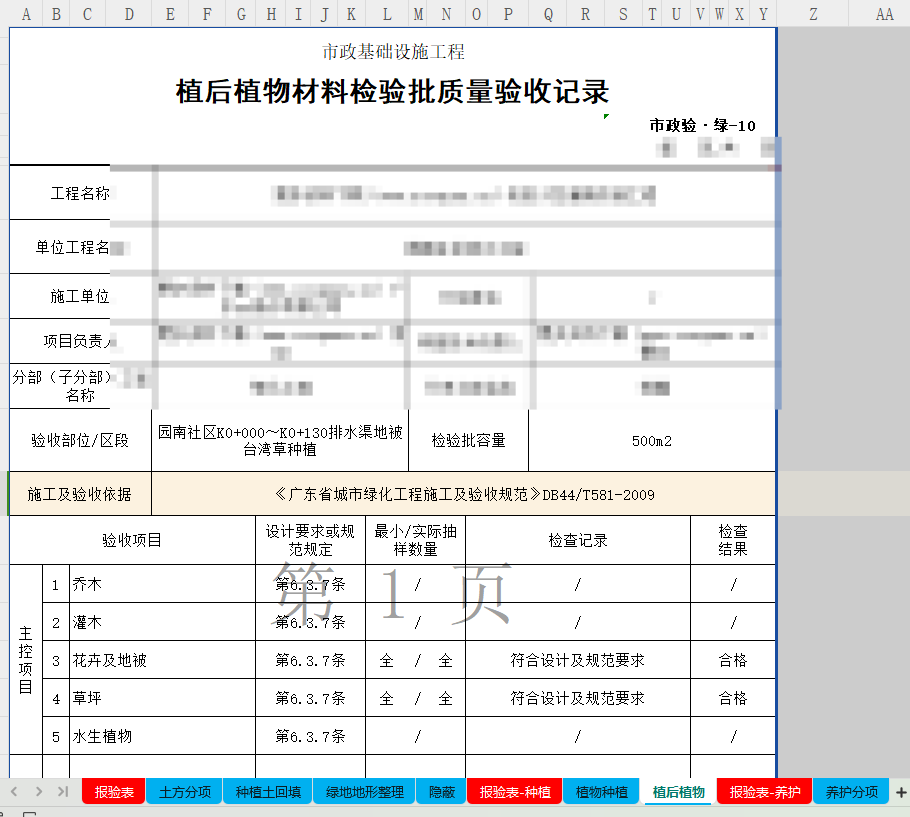Go to the 报验表-种植 sheet tab

[x=514, y=792]
